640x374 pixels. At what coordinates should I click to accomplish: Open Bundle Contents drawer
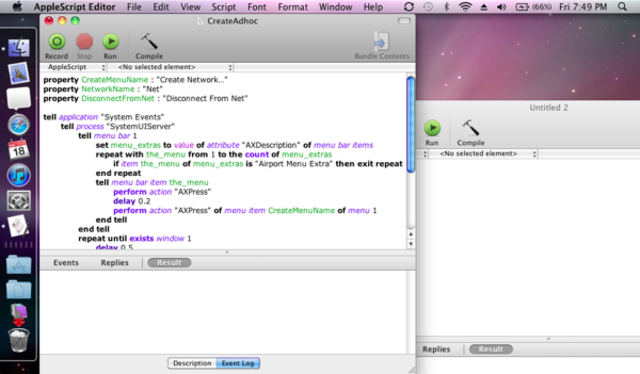click(x=382, y=46)
